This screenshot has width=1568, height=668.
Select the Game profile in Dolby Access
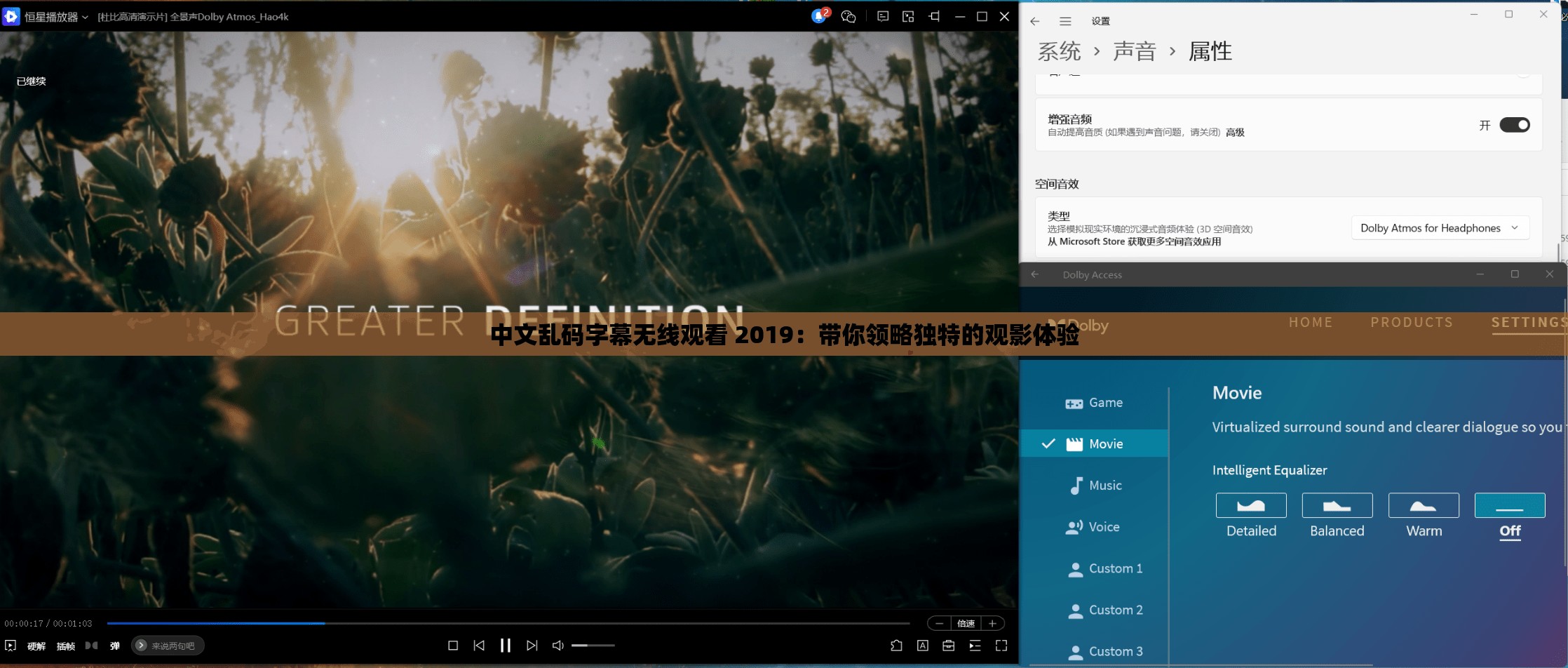point(1094,403)
